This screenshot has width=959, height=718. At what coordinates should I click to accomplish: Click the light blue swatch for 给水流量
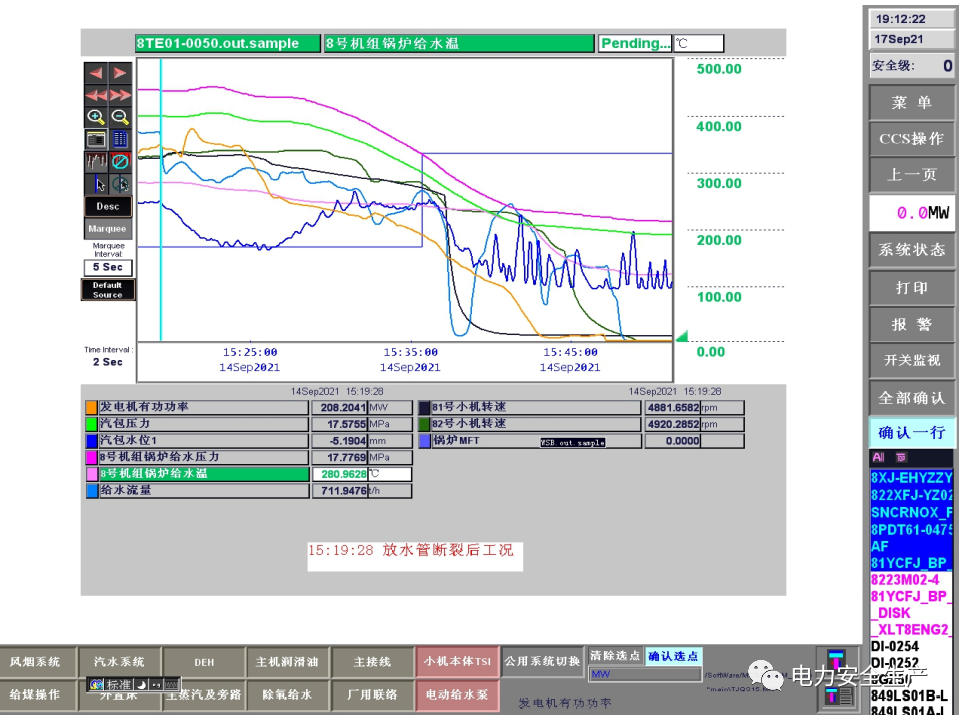coord(92,490)
